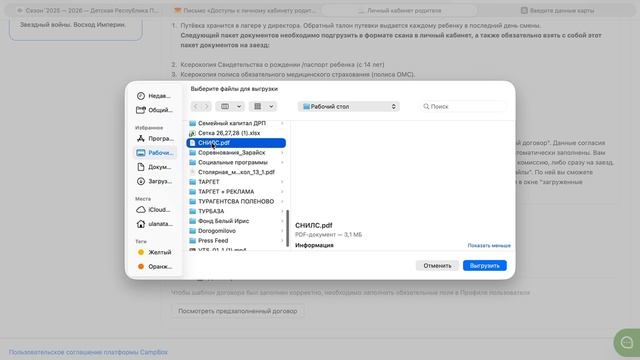Viewport: 640px width, 360px height.
Task: Select Applications in the sidebar favorites
Action: coord(154,138)
